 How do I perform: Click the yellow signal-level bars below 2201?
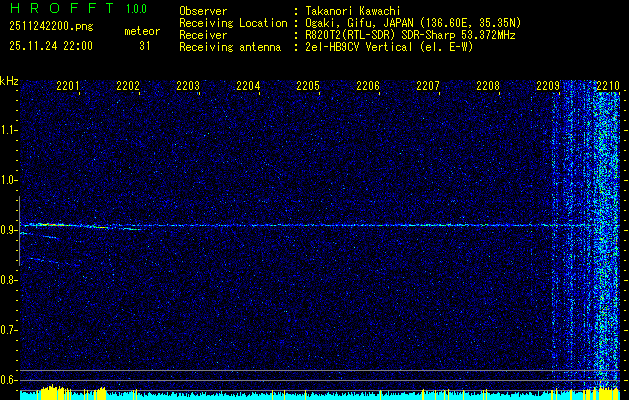(51, 392)
